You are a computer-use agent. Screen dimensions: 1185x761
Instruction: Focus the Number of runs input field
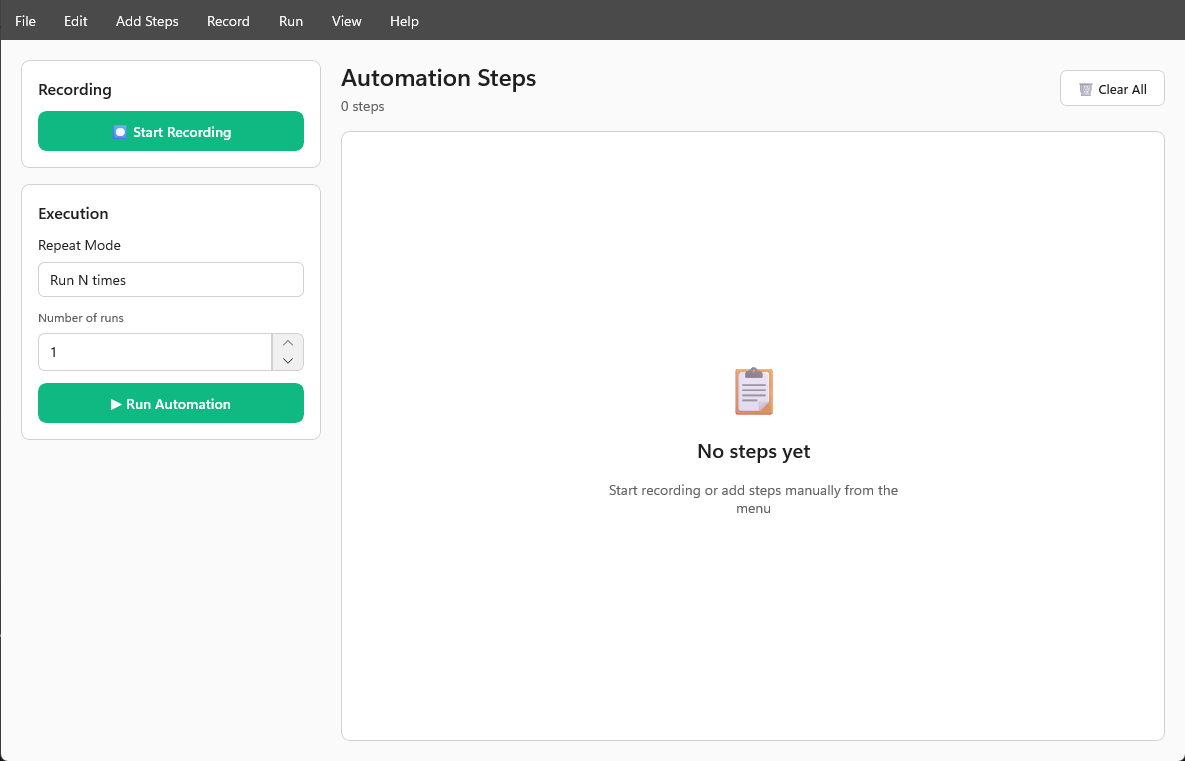pos(155,352)
